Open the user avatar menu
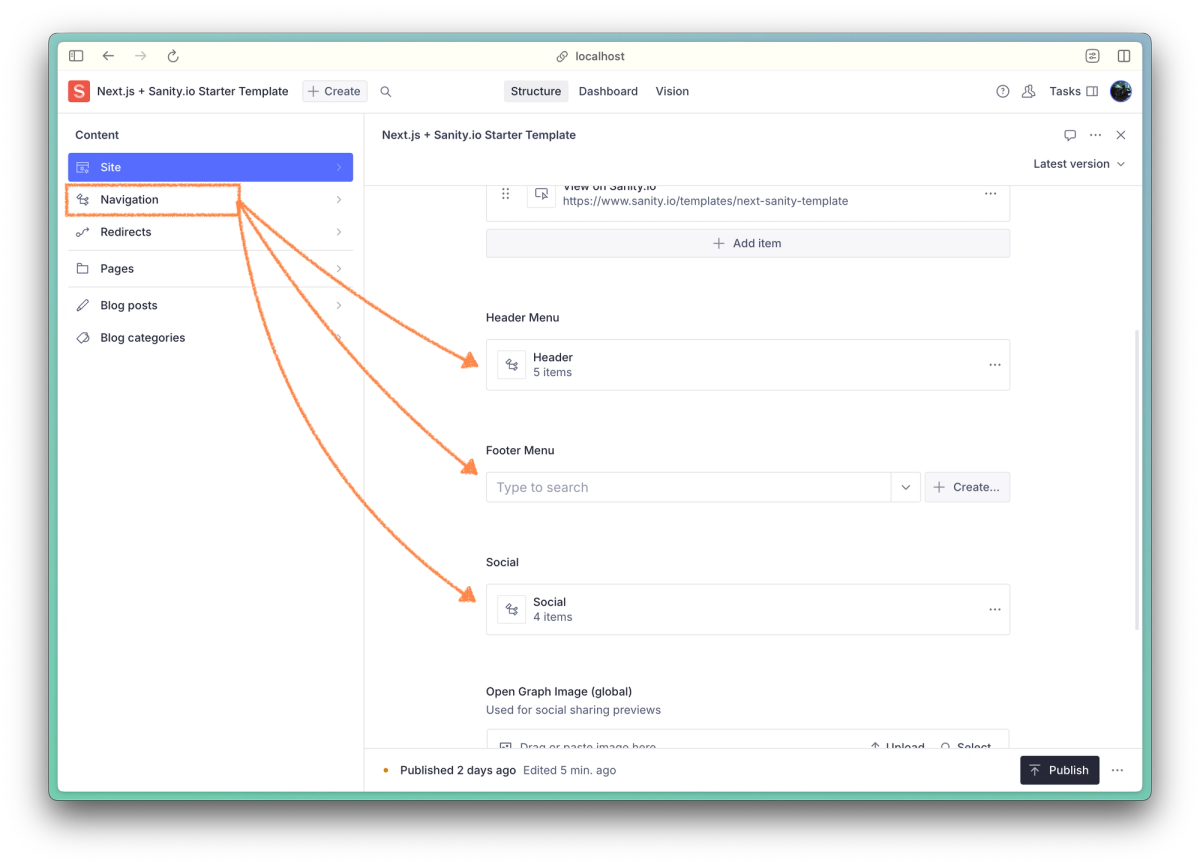 coord(1121,91)
